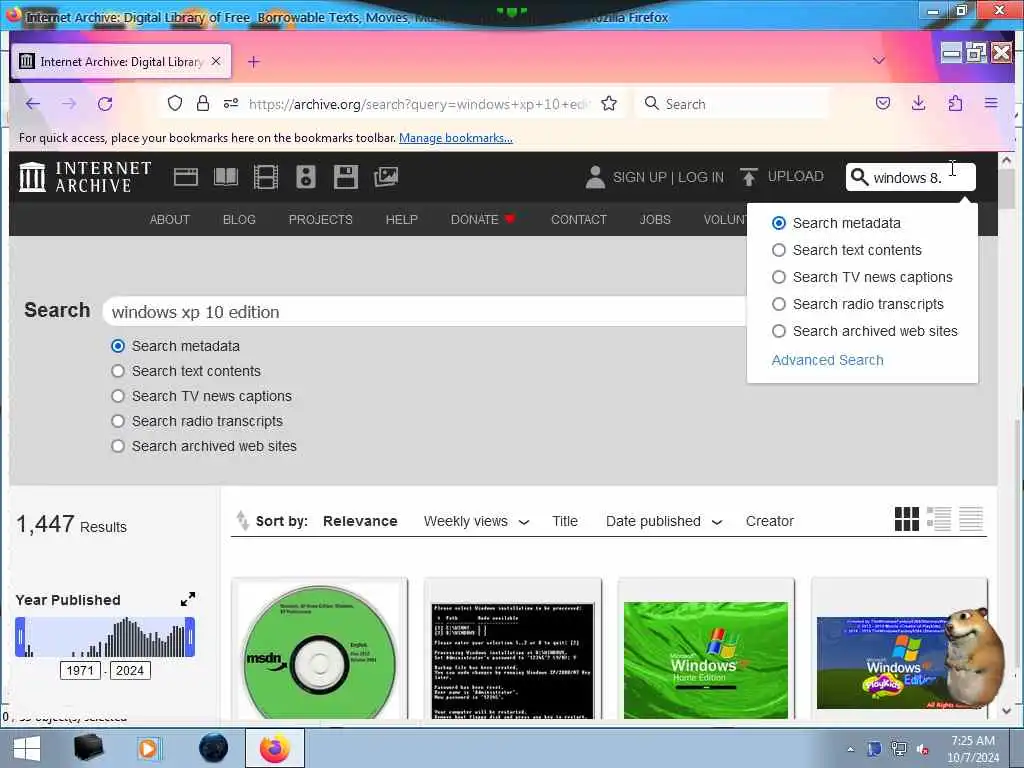Click the Upload arrow icon
This screenshot has width=1024, height=768.
[x=748, y=177]
